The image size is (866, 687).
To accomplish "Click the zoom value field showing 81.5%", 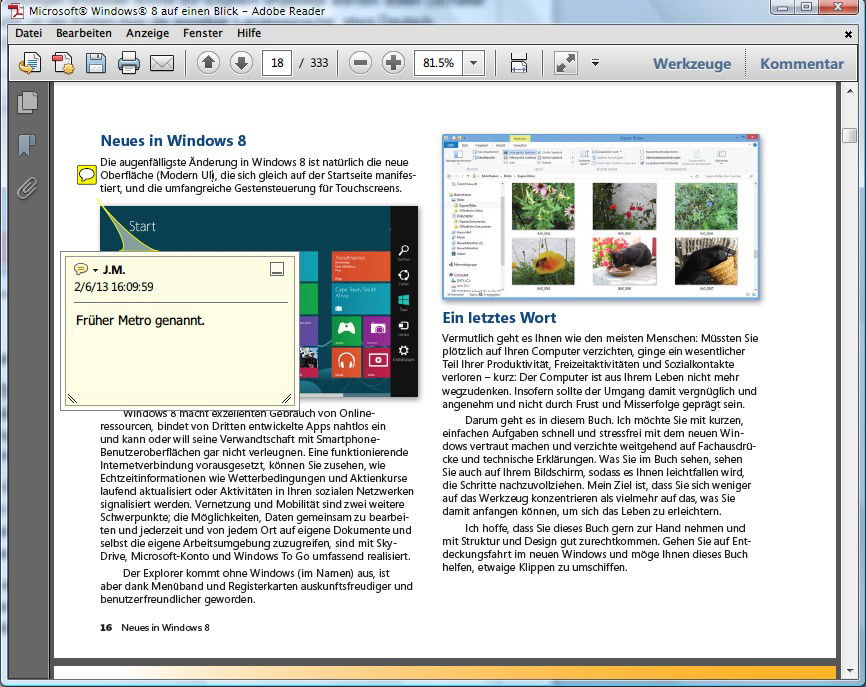I will coord(439,63).
